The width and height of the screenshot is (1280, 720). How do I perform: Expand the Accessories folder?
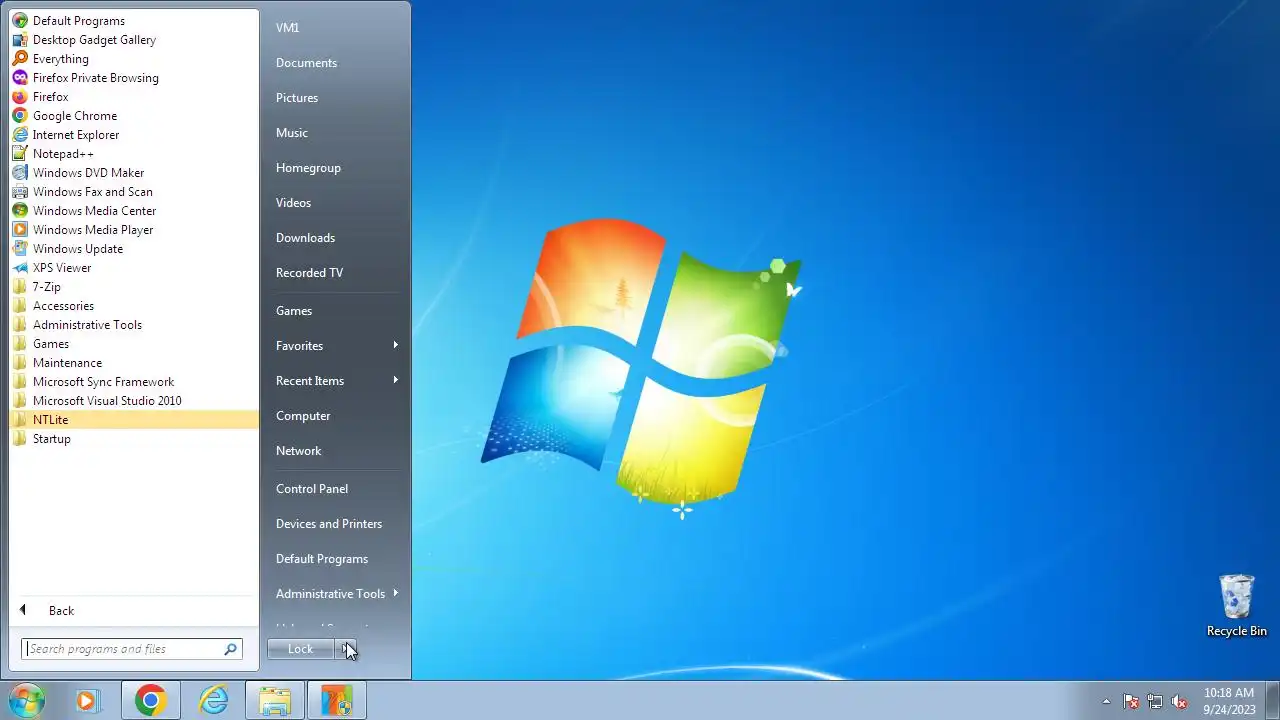coord(134,306)
